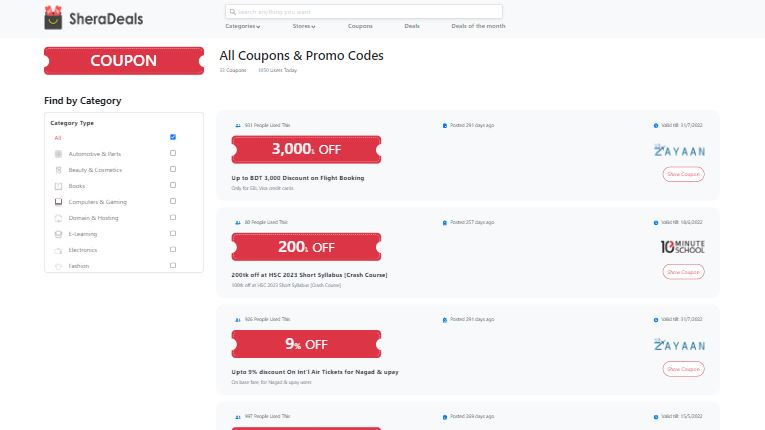Show Coupon for 200 OFF HSC course
Image resolution: width=765 pixels, height=430 pixels.
[683, 272]
